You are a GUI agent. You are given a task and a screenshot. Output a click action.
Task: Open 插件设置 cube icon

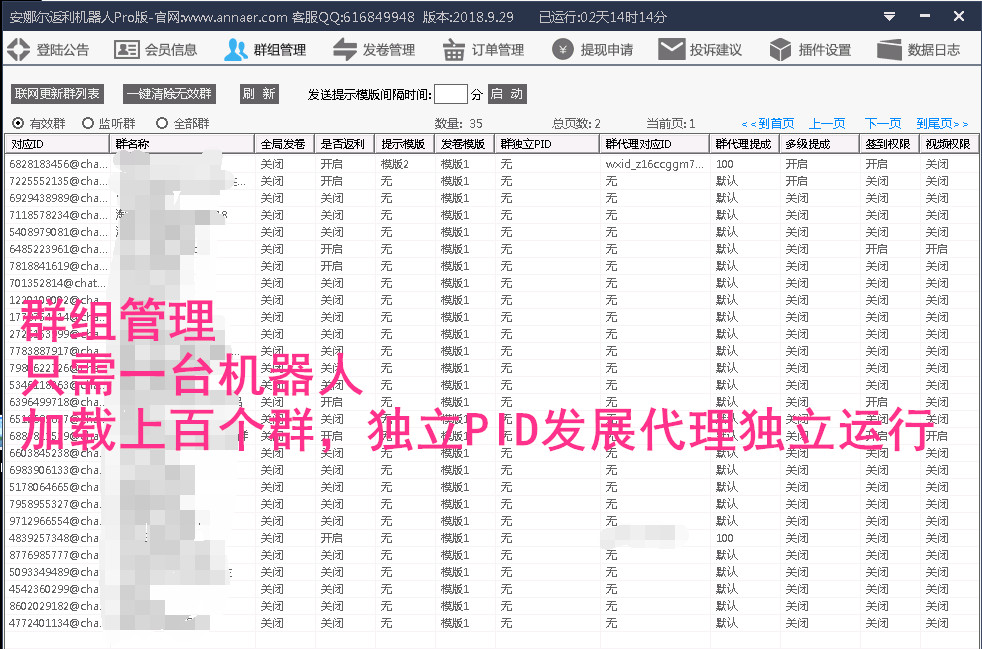point(780,49)
